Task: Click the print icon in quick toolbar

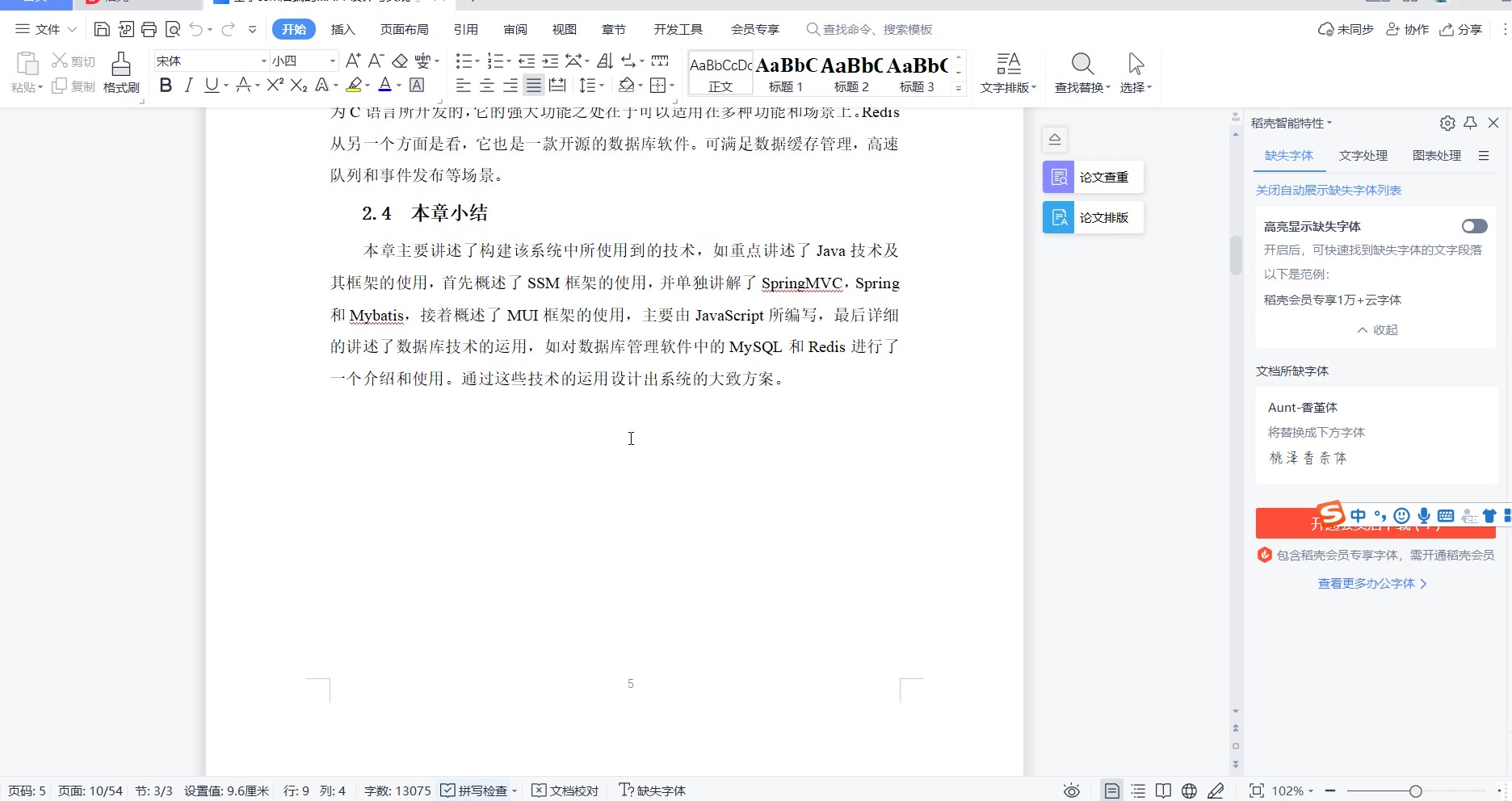Action: click(x=149, y=30)
